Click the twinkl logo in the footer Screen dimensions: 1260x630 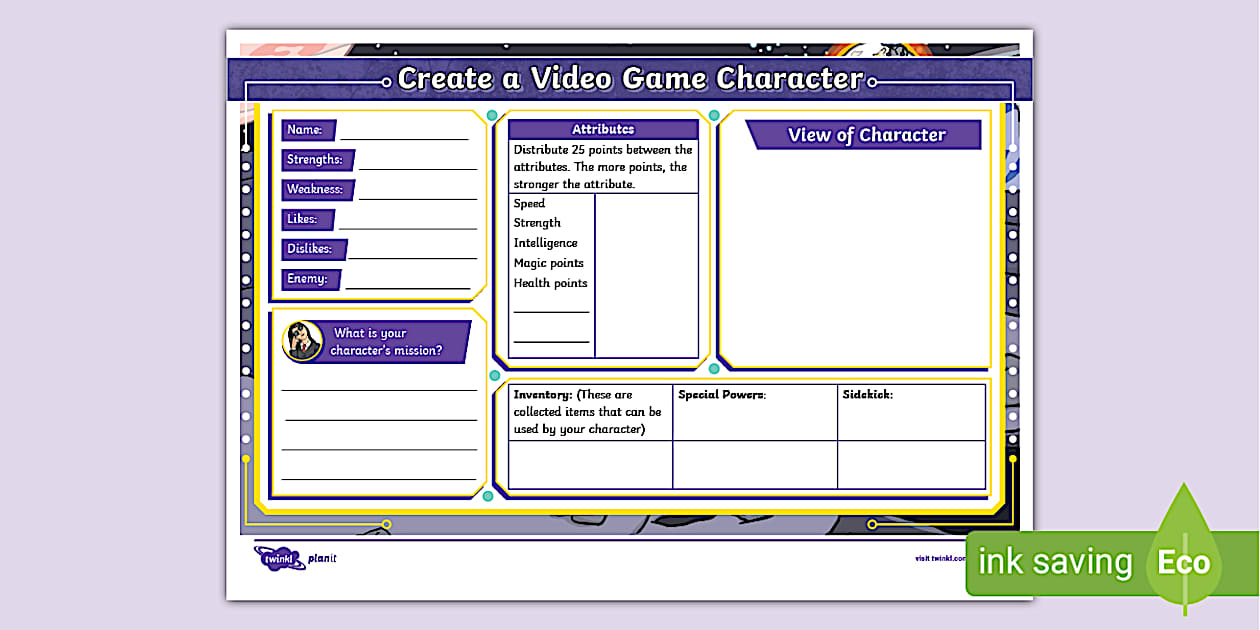tap(279, 558)
